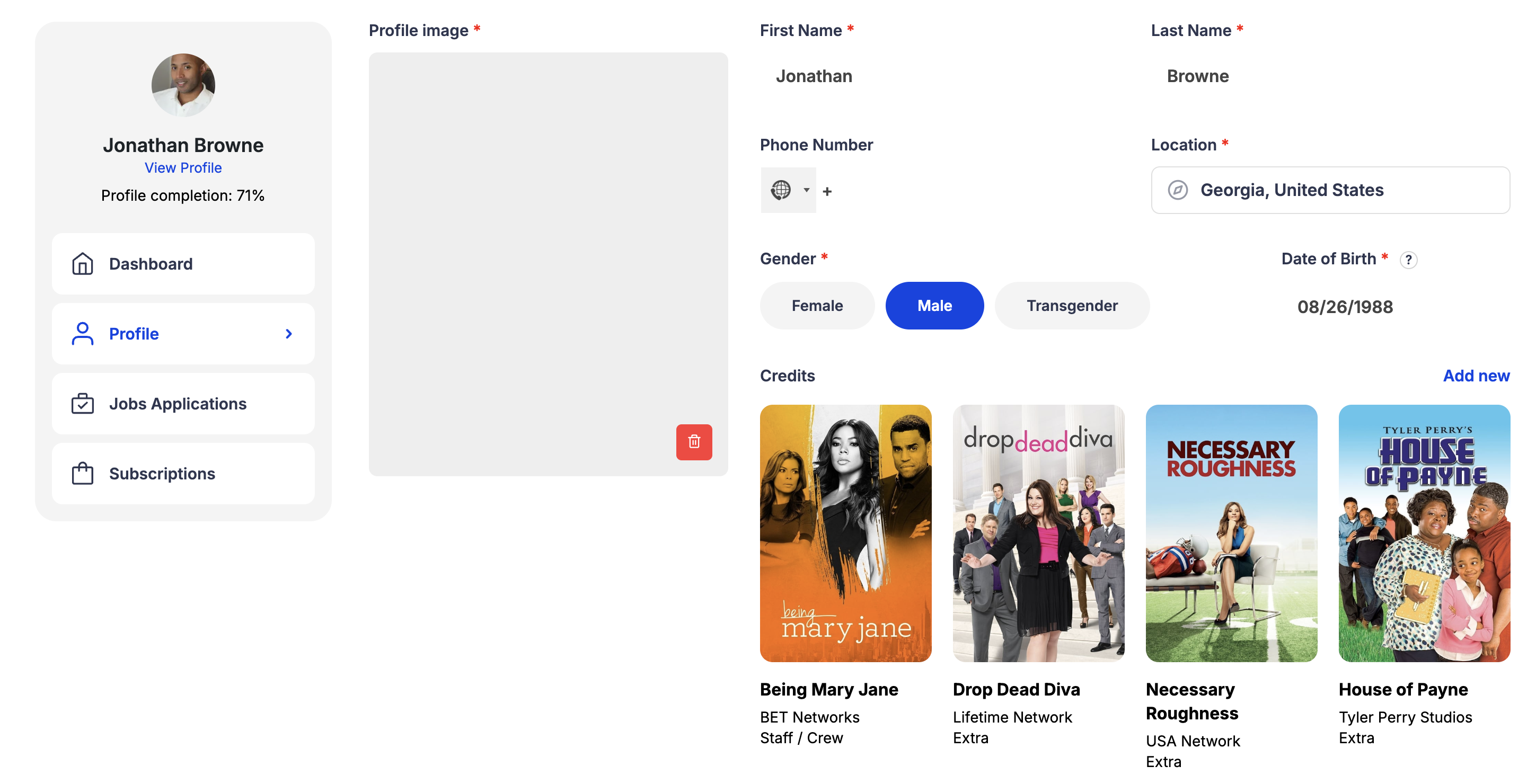Click the Dashboard home icon
Image resolution: width=1536 pixels, height=784 pixels.
click(82, 264)
